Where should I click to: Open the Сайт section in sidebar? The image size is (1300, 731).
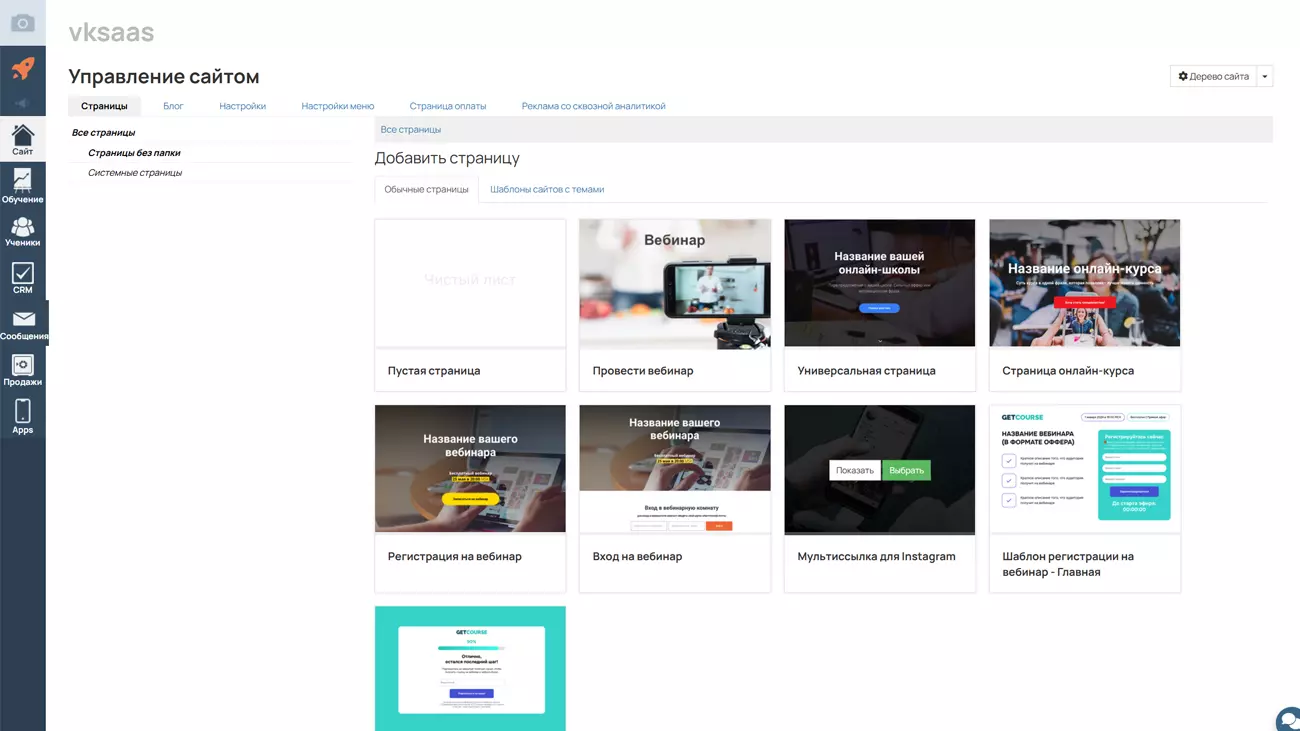[x=22, y=139]
